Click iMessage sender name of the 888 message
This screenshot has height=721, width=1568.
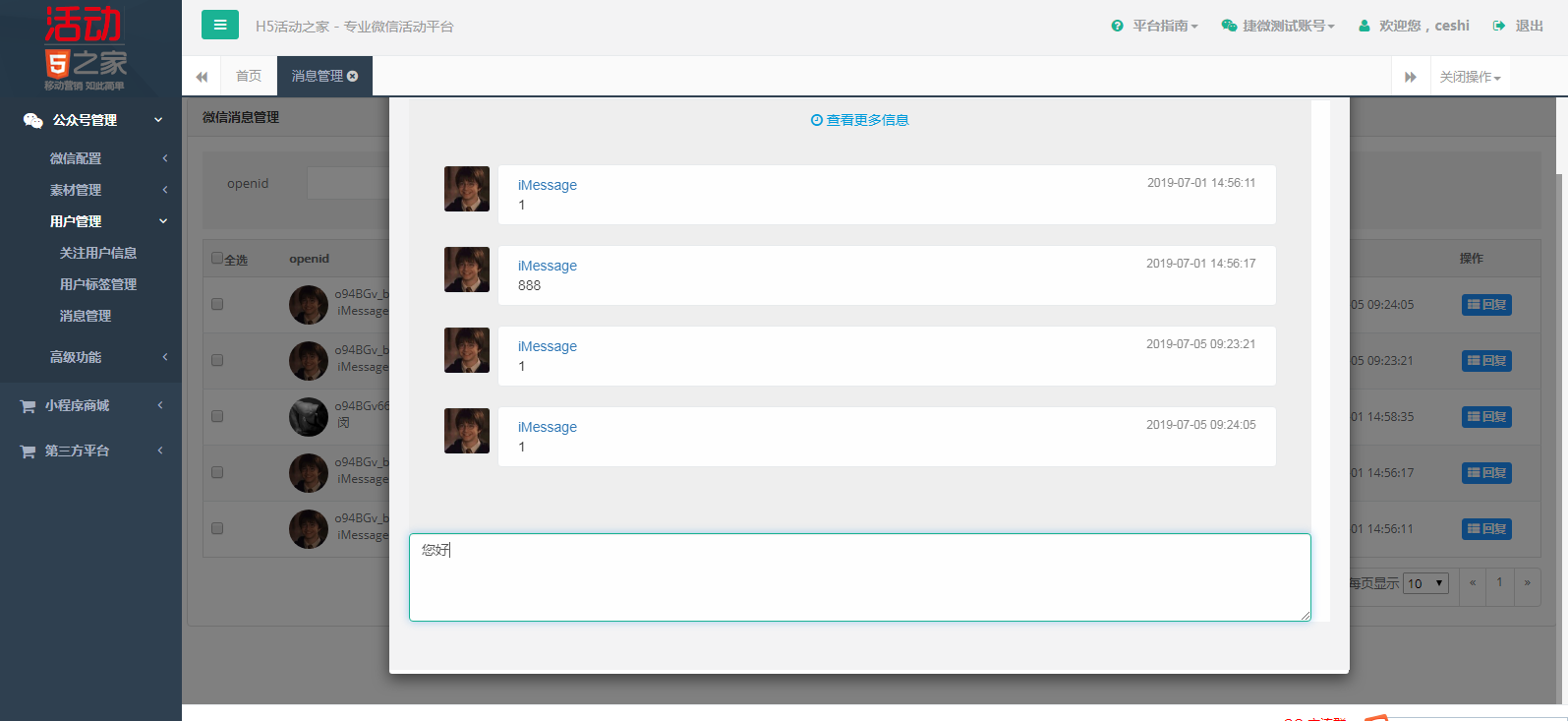[548, 266]
